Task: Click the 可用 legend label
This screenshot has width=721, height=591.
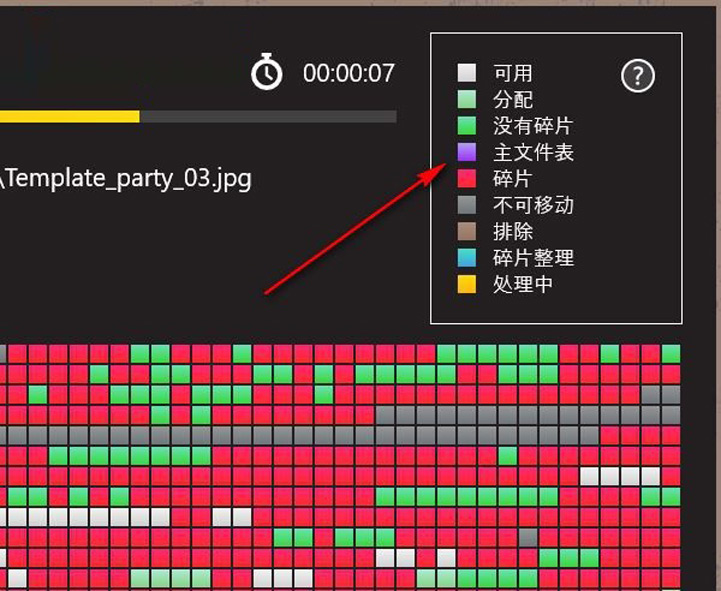Action: (513, 73)
